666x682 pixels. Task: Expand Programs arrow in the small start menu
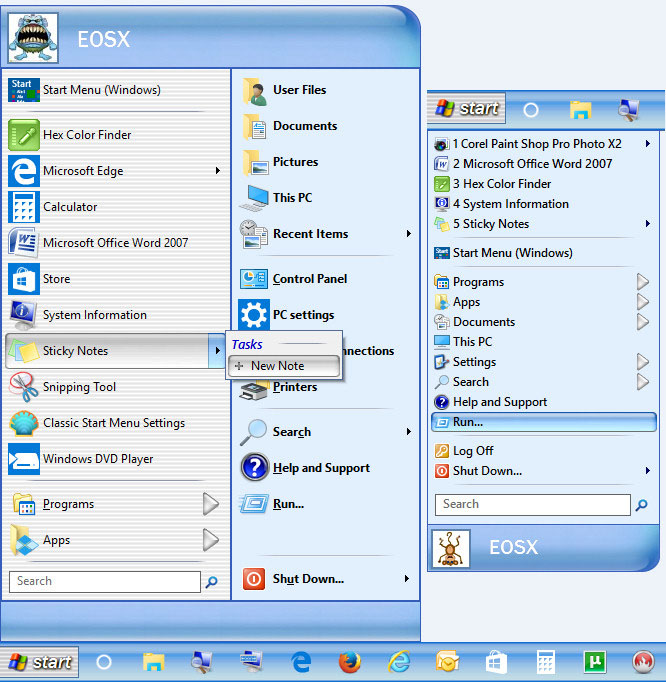[x=643, y=282]
